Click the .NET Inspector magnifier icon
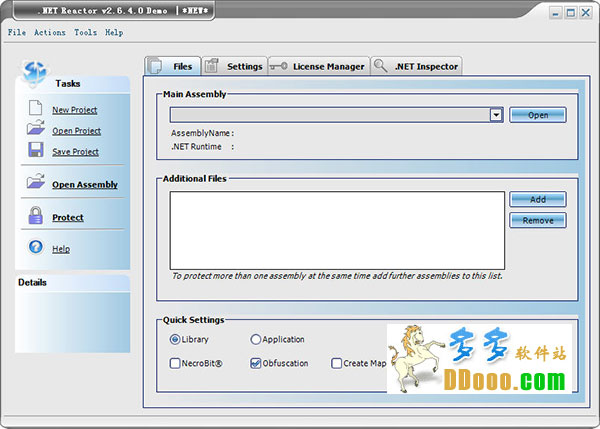This screenshot has width=600, height=429. (x=380, y=65)
